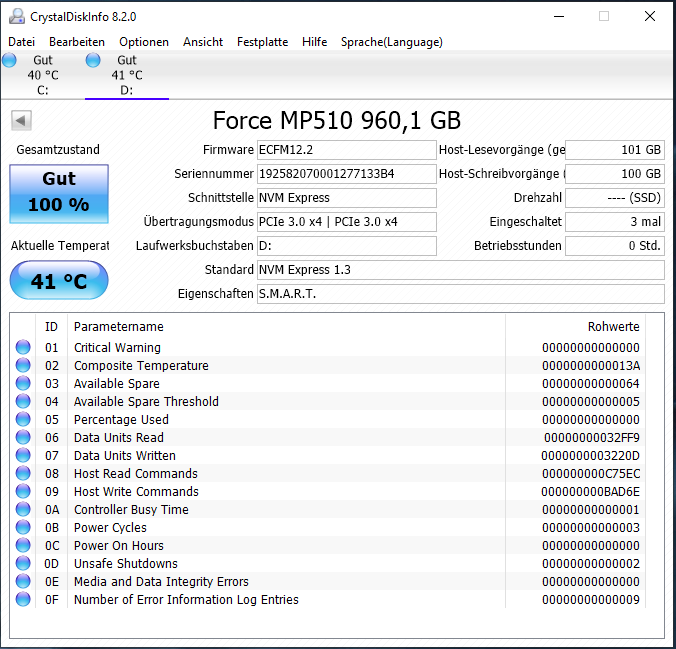676x649 pixels.
Task: Select the D: drive status orb
Action: coord(94,61)
